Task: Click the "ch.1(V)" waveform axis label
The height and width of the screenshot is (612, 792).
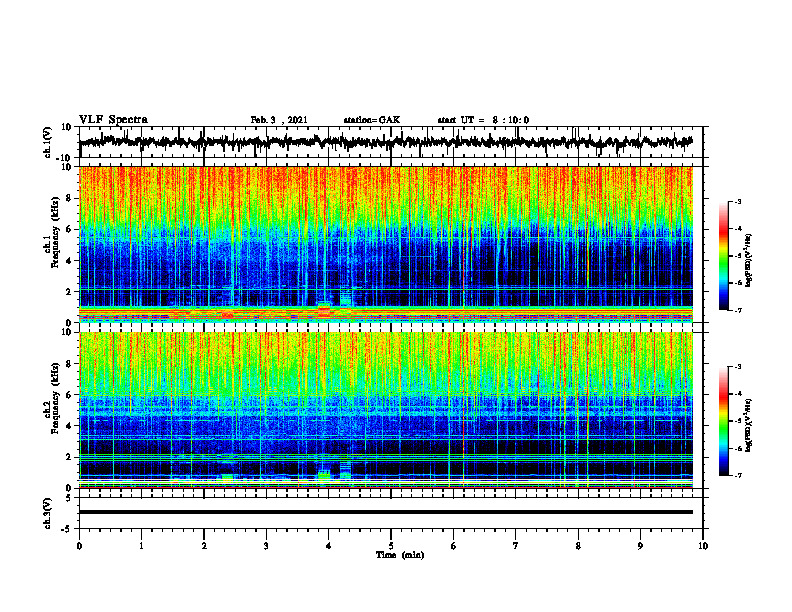Action: click(48, 142)
